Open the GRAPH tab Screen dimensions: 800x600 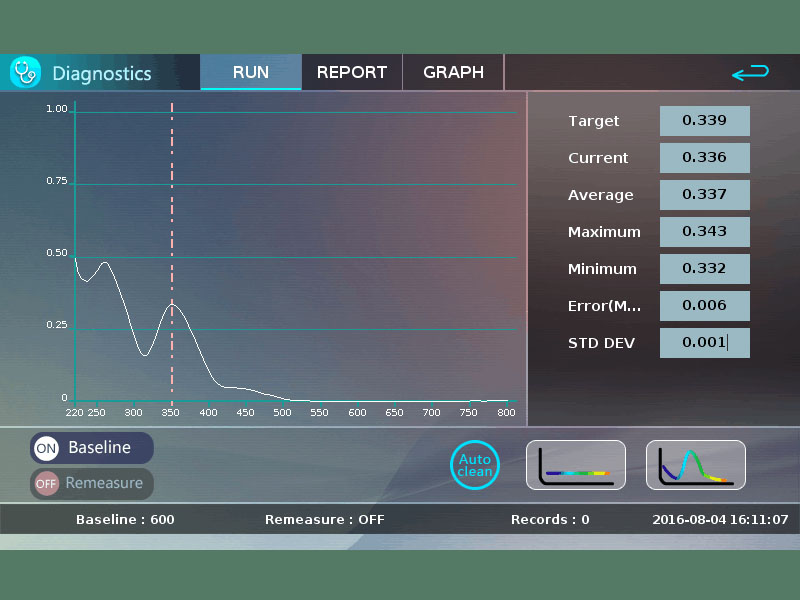[x=453, y=72]
